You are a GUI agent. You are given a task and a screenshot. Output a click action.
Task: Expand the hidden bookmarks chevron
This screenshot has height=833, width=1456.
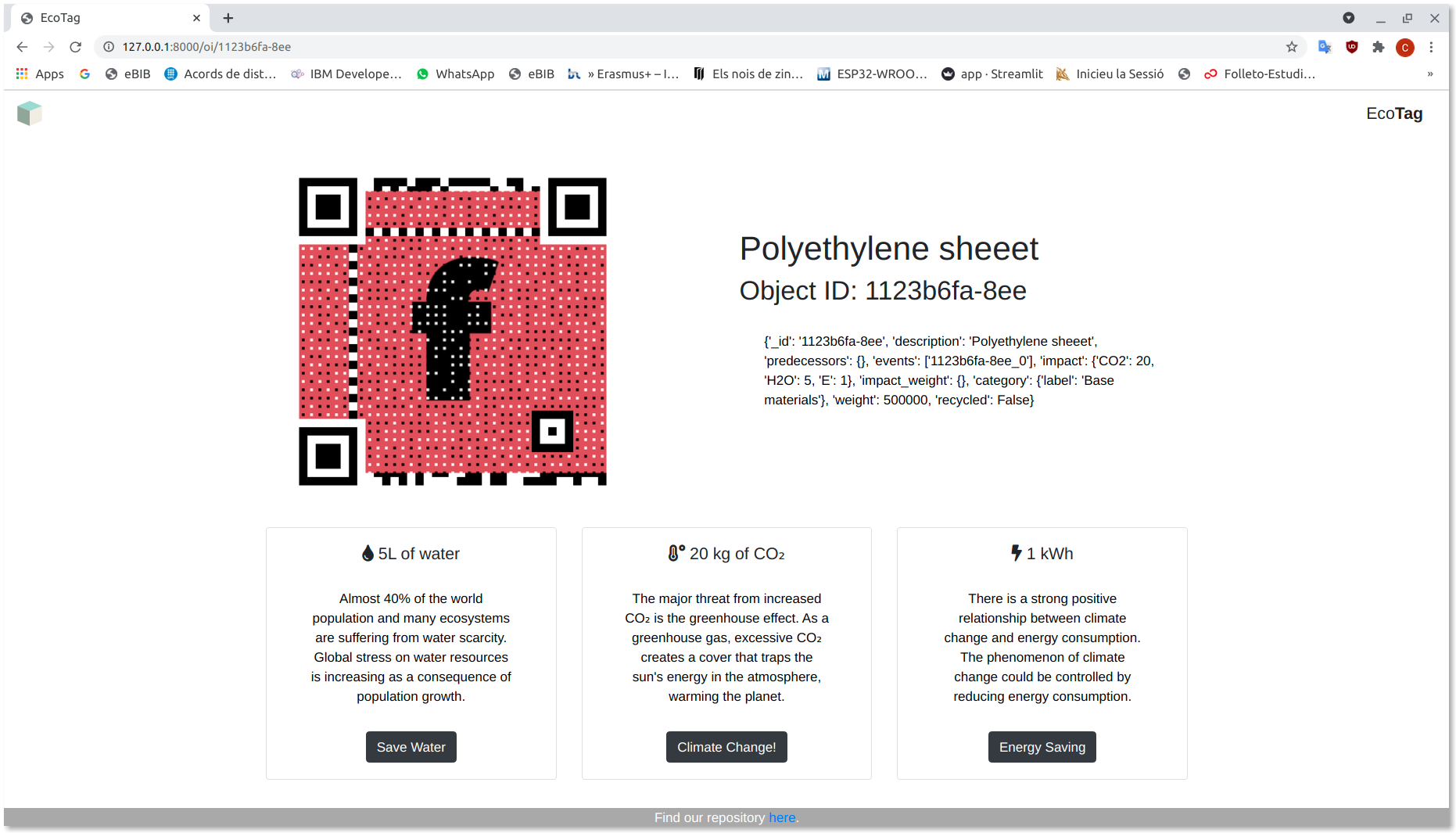pos(1430,74)
